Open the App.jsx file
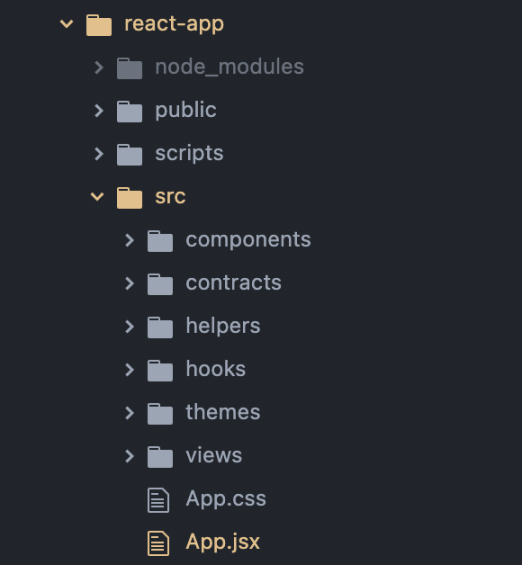 click(x=223, y=542)
